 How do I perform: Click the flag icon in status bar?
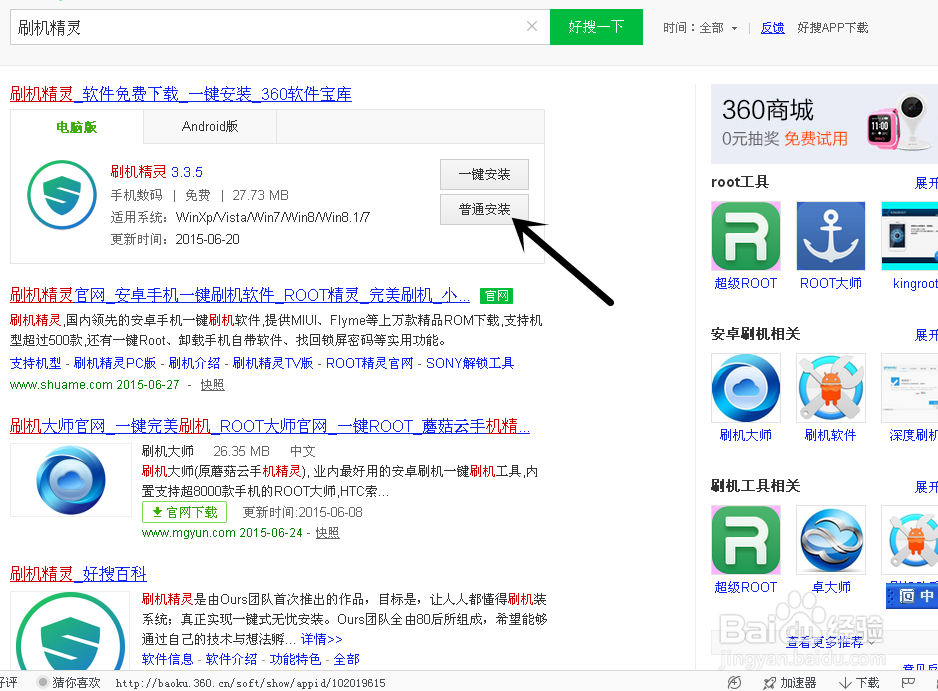coord(907,683)
